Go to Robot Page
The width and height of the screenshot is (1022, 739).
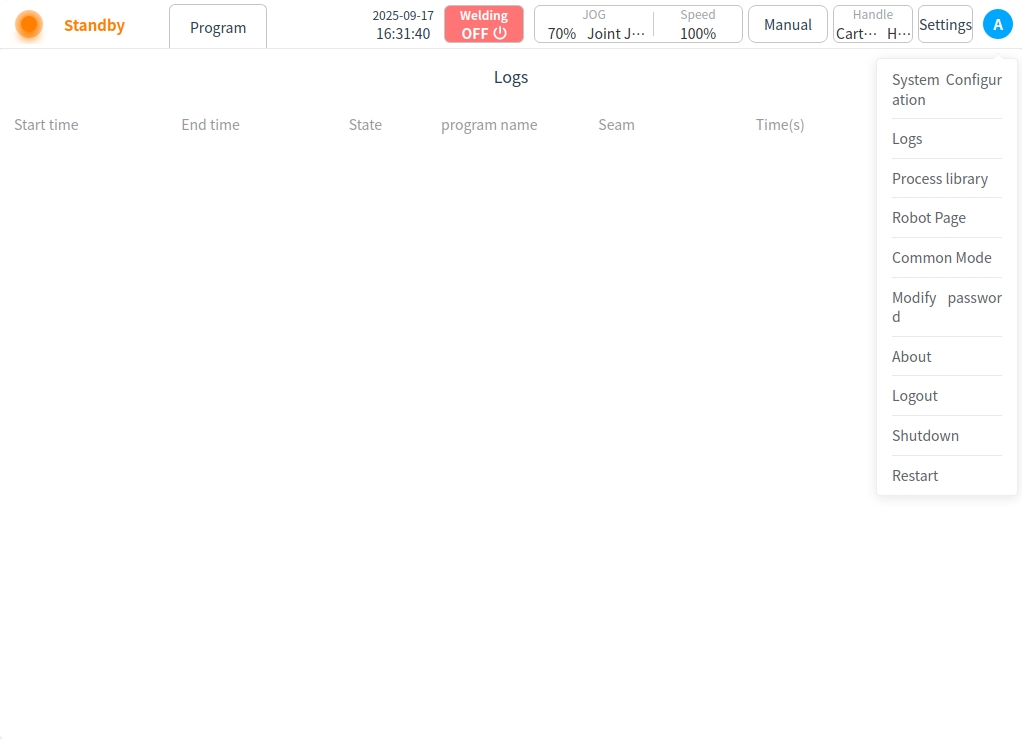[x=929, y=218]
